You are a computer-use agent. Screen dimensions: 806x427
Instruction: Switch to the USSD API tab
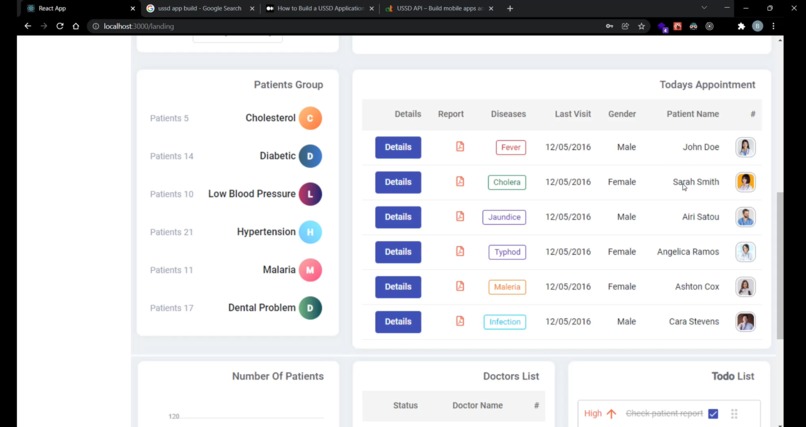tap(440, 8)
